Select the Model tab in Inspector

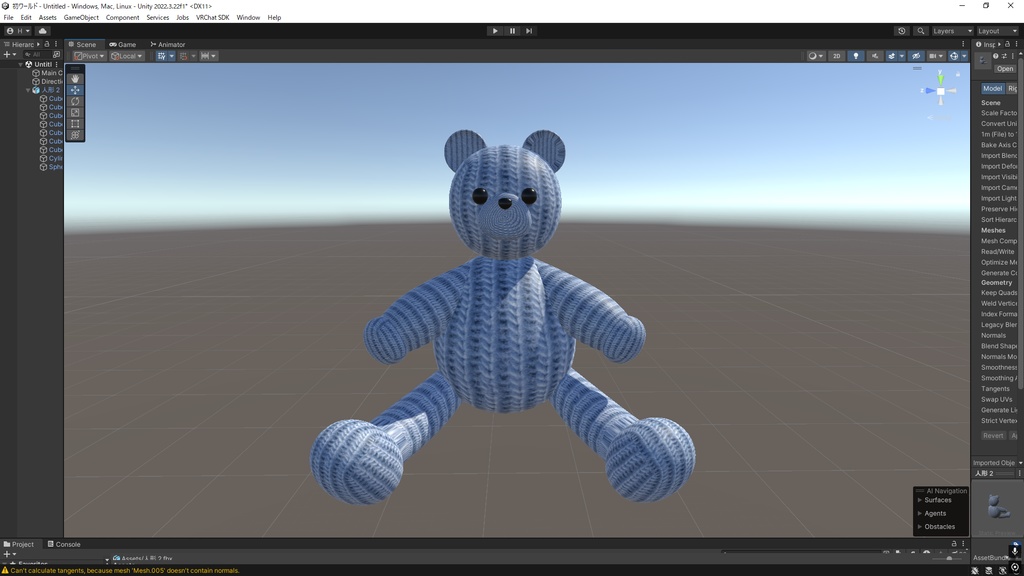992,88
